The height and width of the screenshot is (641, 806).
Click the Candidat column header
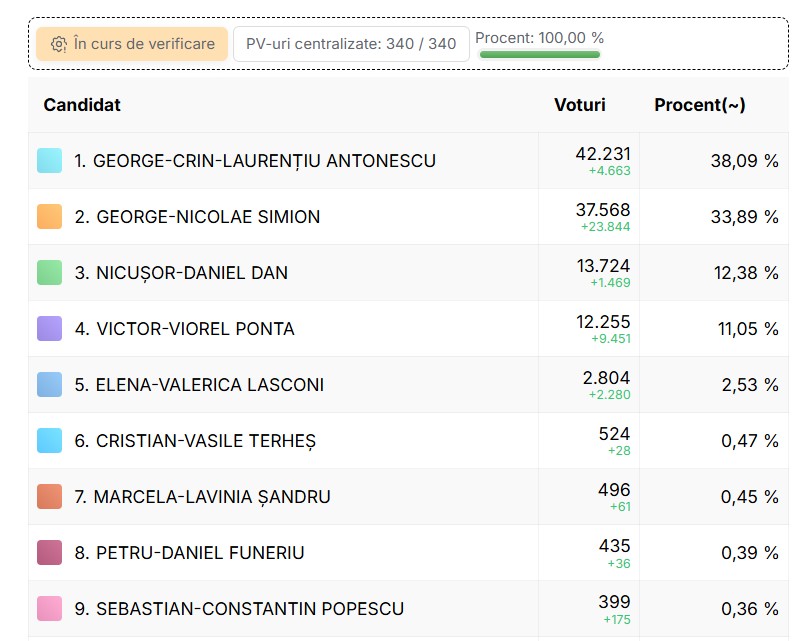(82, 105)
